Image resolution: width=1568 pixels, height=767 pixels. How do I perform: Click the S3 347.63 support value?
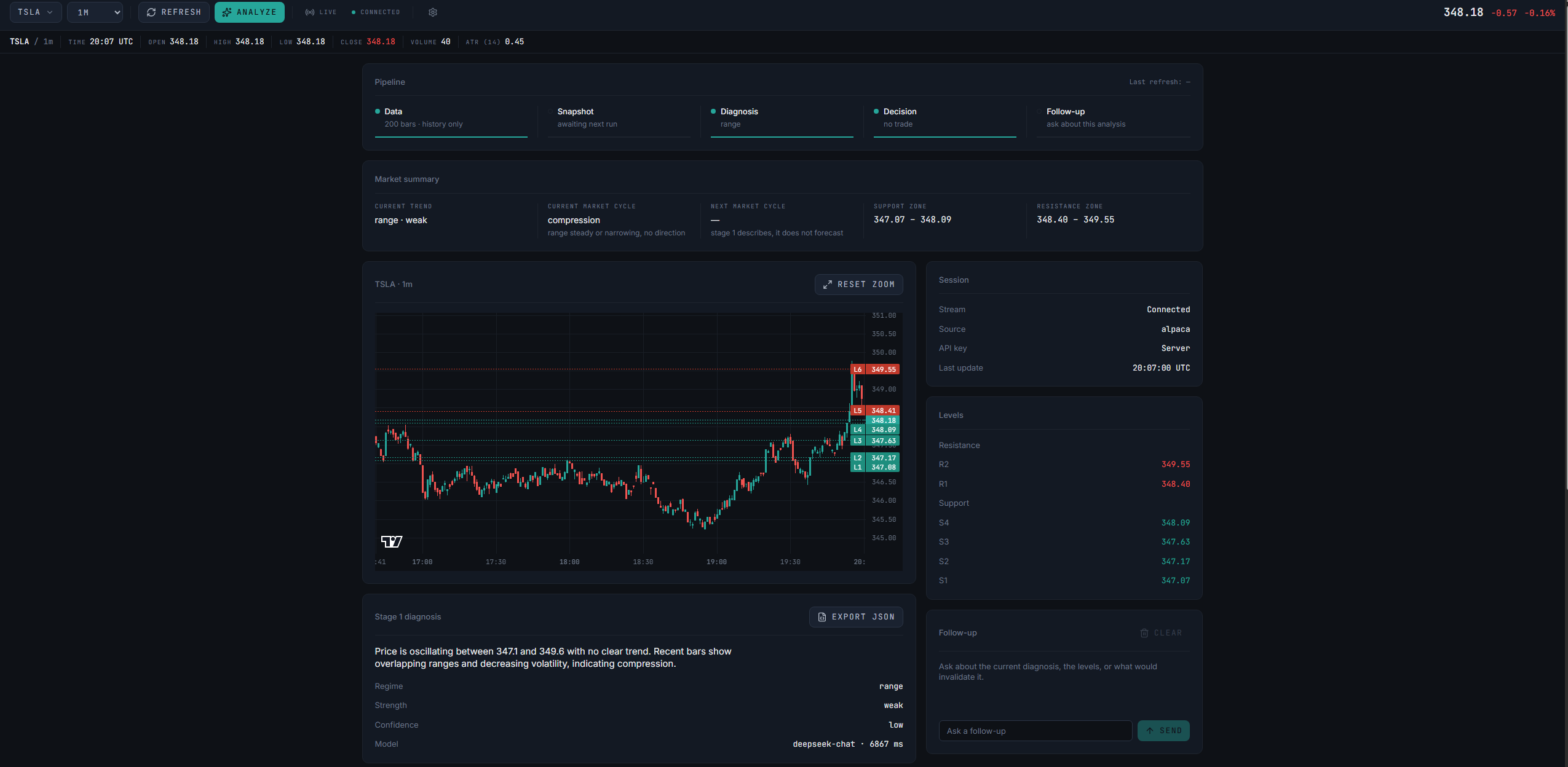pyautogui.click(x=1175, y=542)
